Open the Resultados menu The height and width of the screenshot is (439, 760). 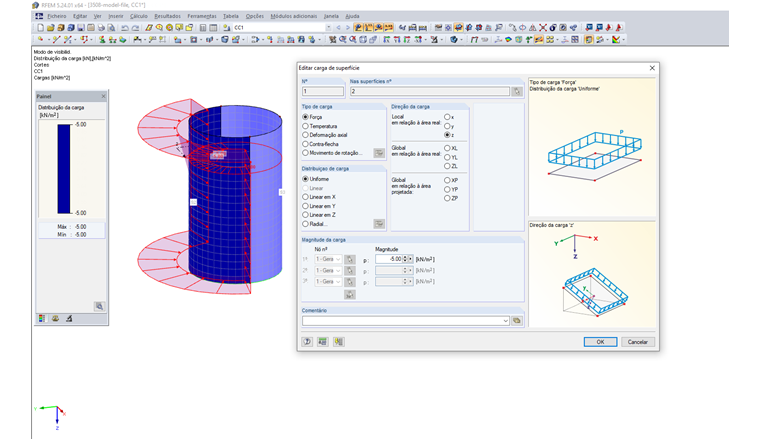click(x=168, y=16)
